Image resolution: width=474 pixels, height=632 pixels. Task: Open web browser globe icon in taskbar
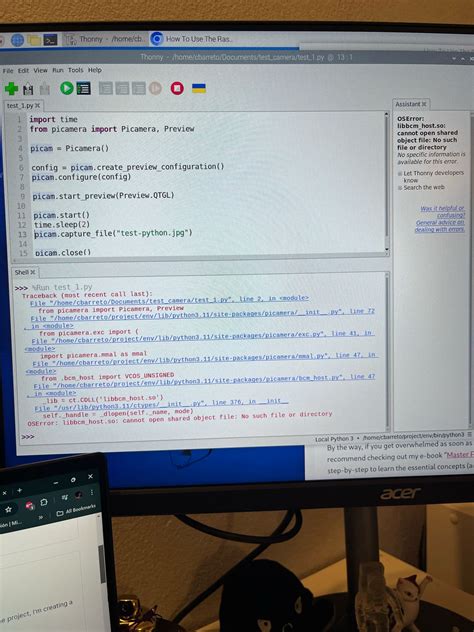(17, 40)
